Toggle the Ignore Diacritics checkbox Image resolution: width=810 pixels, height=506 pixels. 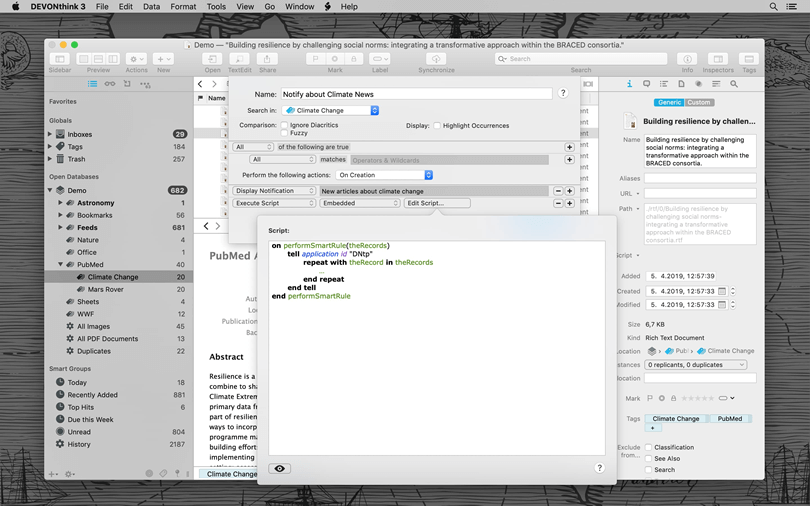284,125
